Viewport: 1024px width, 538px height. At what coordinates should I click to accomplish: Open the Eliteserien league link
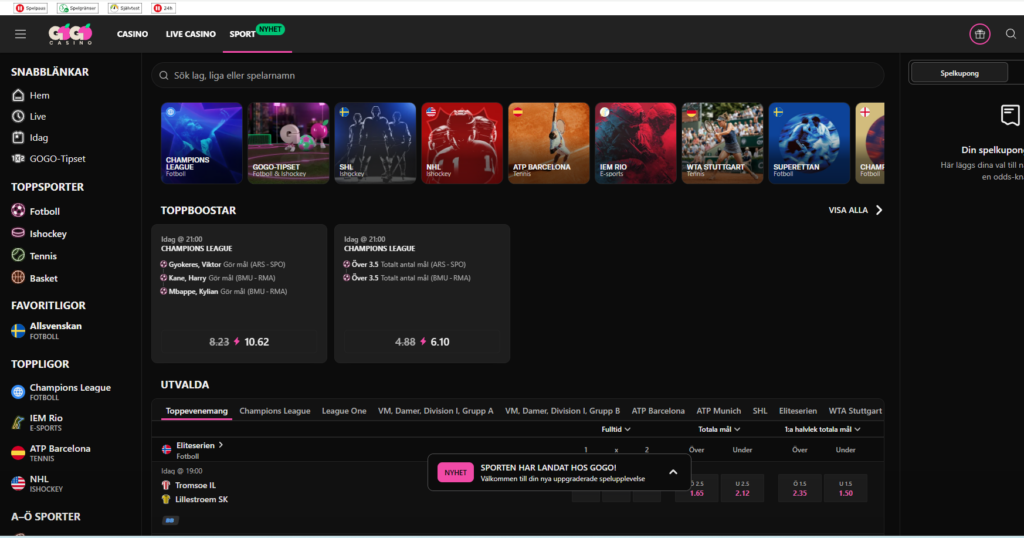(199, 445)
